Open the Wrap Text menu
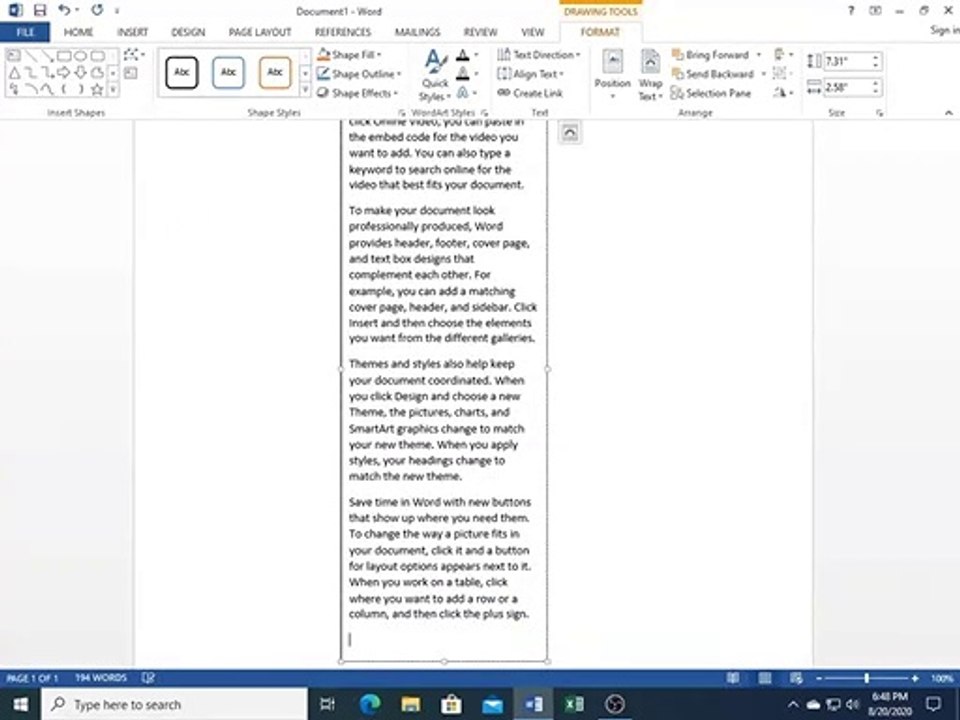 [x=650, y=75]
